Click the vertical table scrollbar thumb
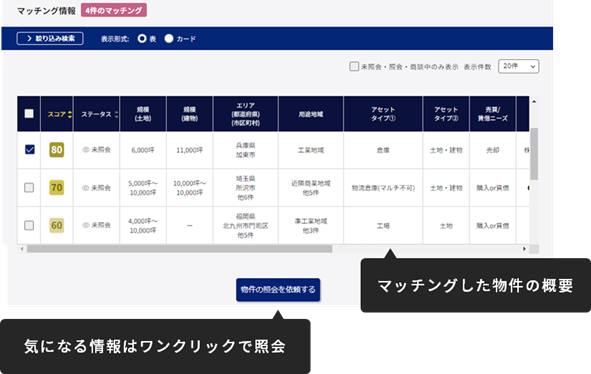Screen dimensions: 591x374 [x=534, y=154]
